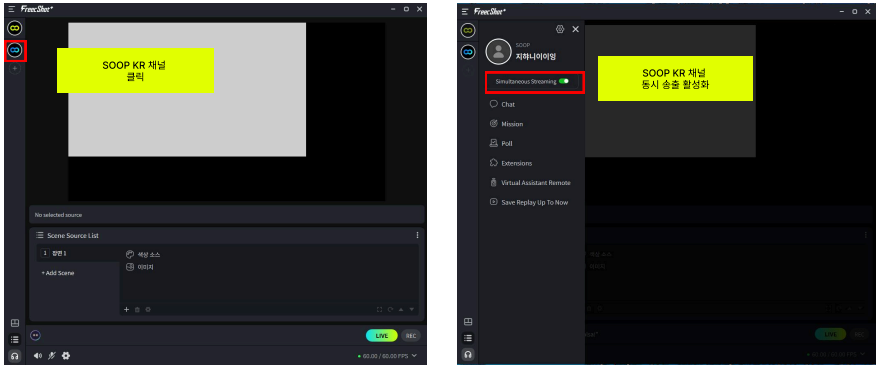Select scene '장면 1' in the scene list
Viewport: 880px width, 370px height.
tap(77, 253)
